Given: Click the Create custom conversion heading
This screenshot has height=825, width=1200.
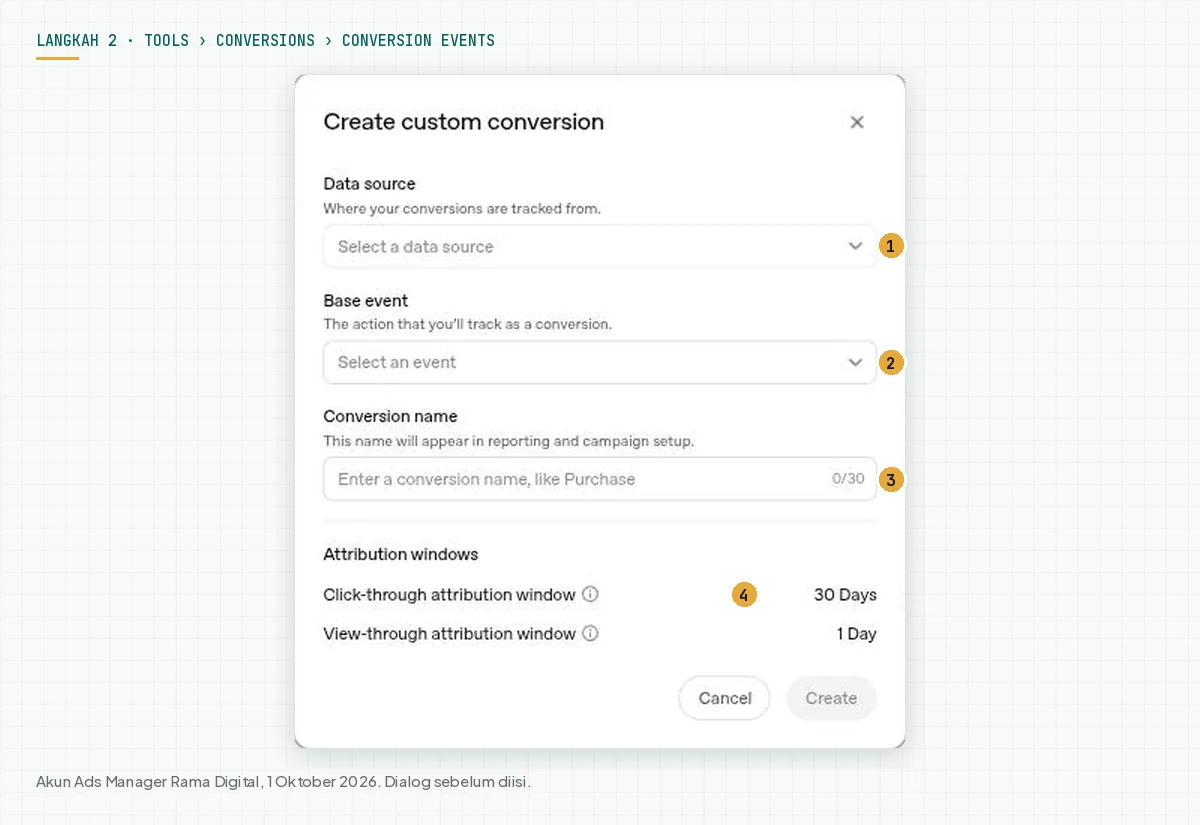Looking at the screenshot, I should pos(464,122).
